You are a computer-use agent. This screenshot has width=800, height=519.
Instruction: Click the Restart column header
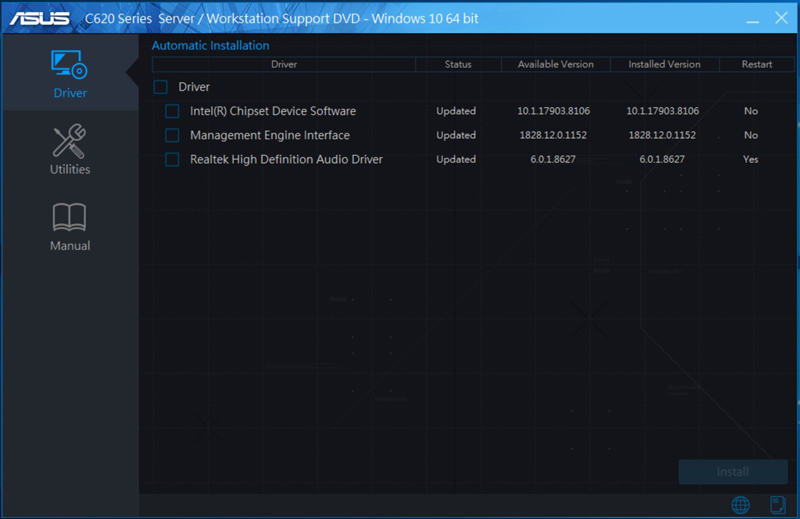pyautogui.click(x=757, y=64)
